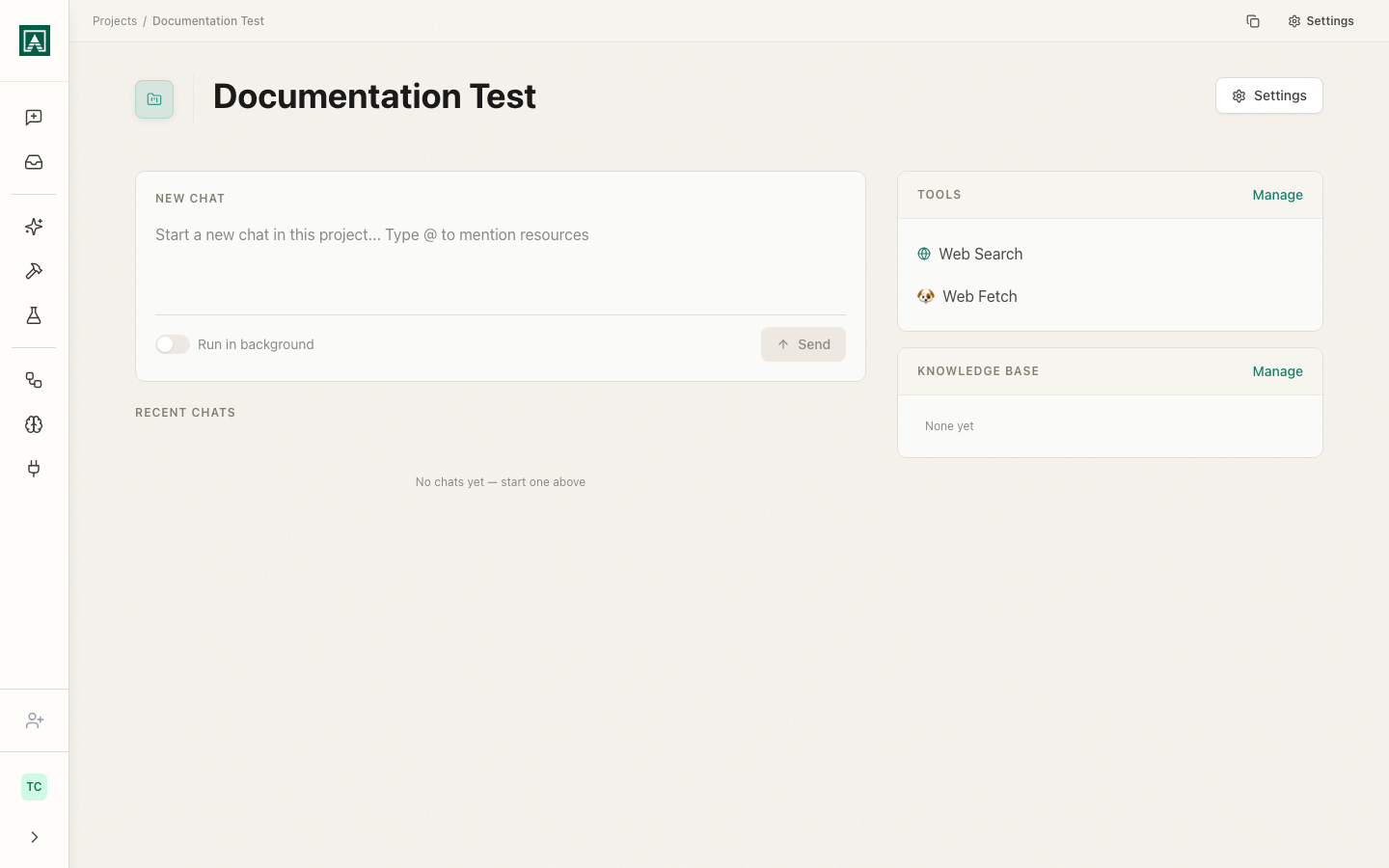Viewport: 1389px width, 868px height.
Task: Click the Projects breadcrumb link
Action: [x=115, y=21]
